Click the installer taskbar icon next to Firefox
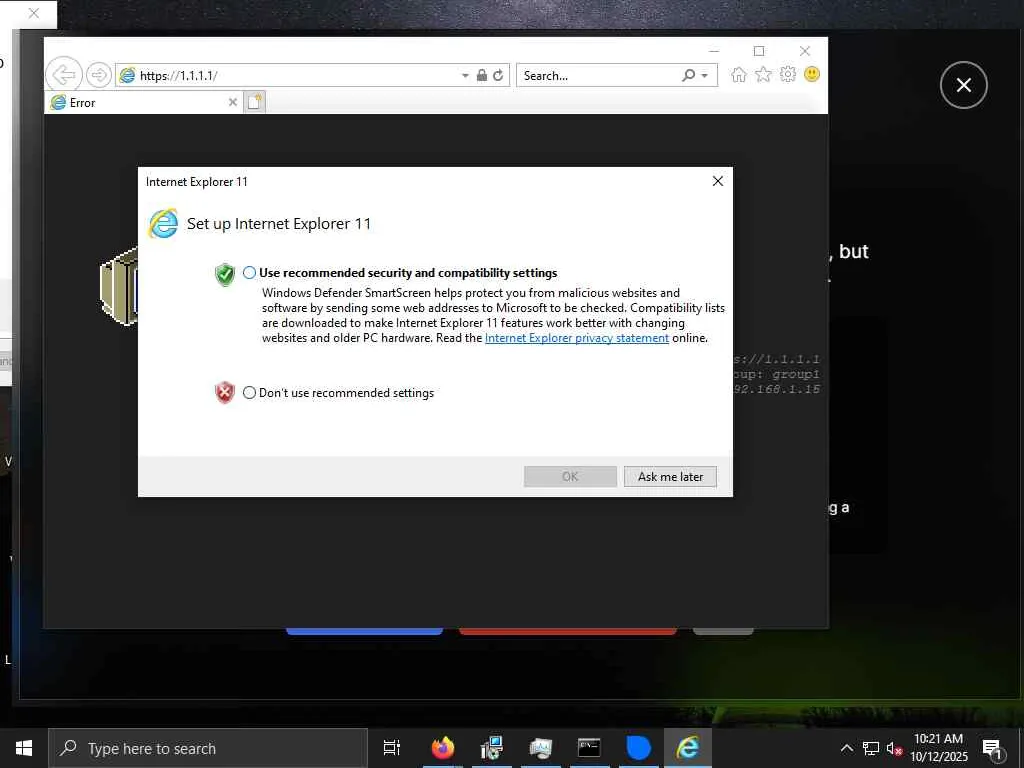The height and width of the screenshot is (768, 1024). 491,748
